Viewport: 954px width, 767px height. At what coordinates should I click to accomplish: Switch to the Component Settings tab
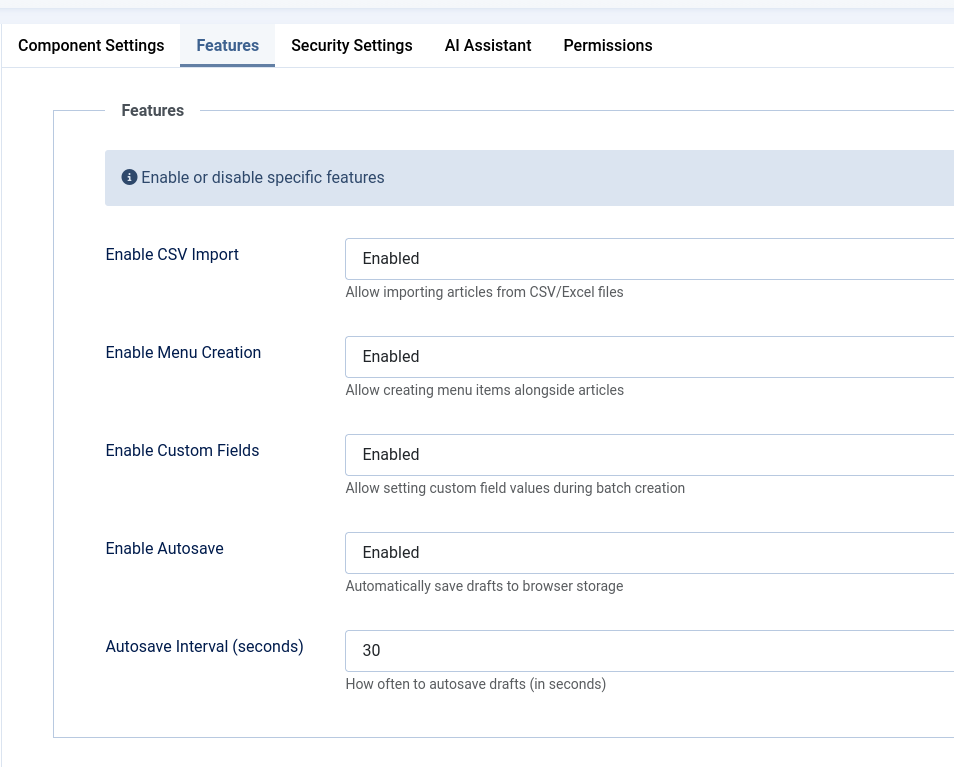tap(90, 45)
